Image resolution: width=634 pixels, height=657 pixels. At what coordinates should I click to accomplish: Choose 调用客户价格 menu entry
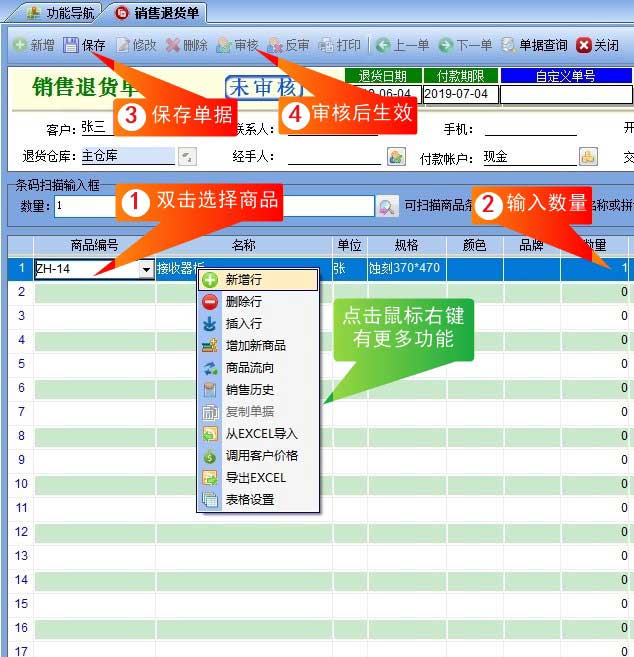click(258, 456)
